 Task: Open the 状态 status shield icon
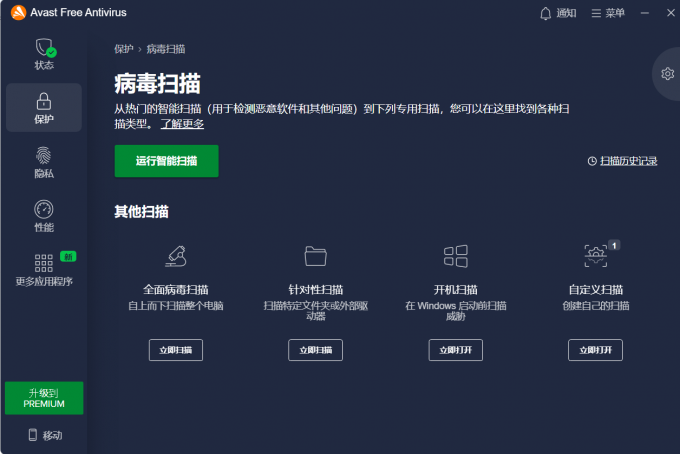click(x=45, y=47)
